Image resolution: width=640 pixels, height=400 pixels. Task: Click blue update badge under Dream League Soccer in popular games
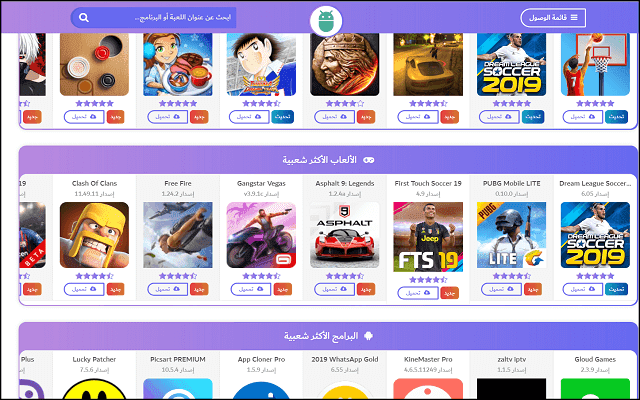pyautogui.click(x=616, y=289)
